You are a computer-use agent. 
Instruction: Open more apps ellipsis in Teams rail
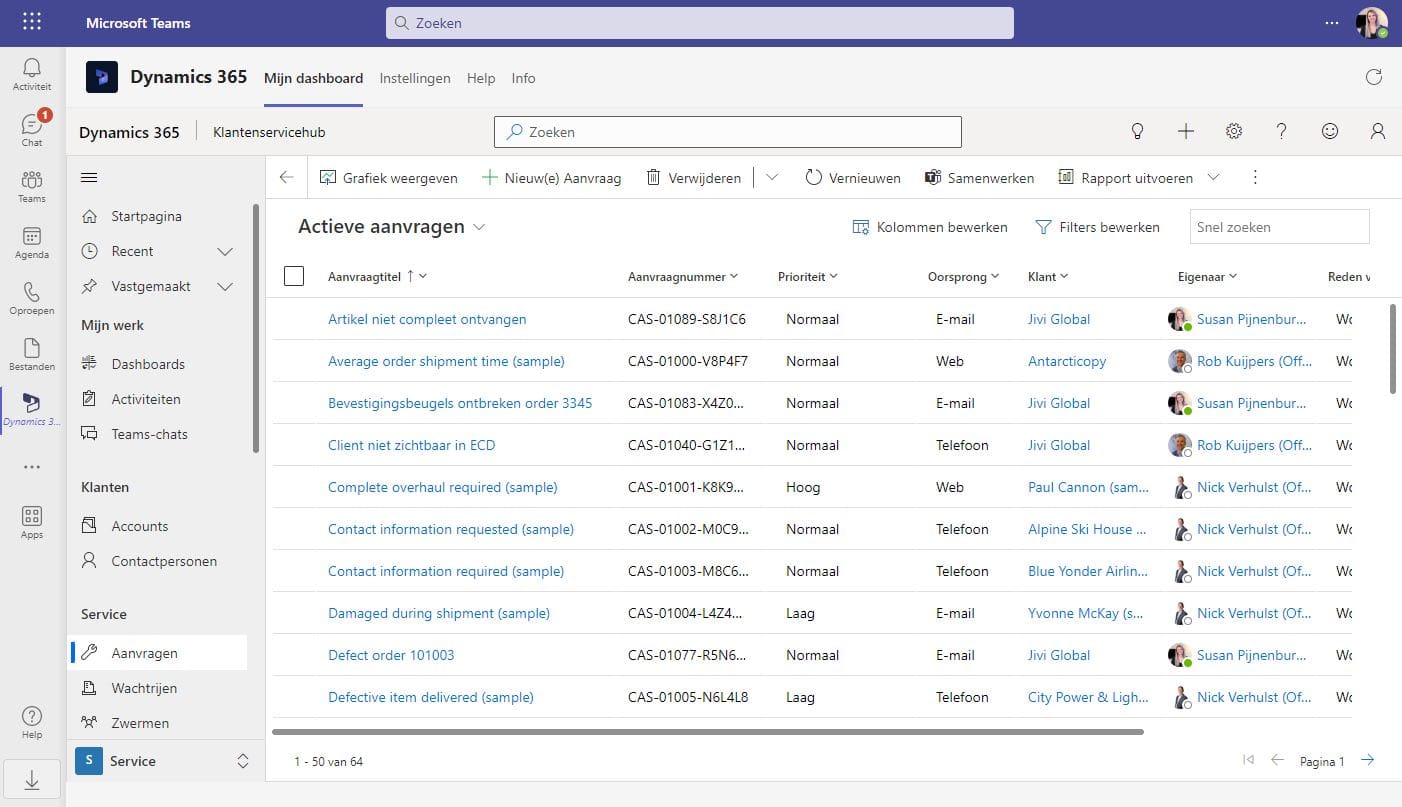click(32, 467)
